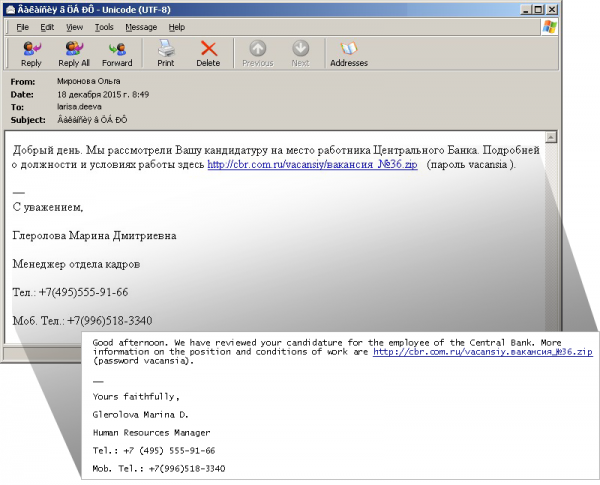Forward this email message
600x485 pixels.
[x=117, y=54]
